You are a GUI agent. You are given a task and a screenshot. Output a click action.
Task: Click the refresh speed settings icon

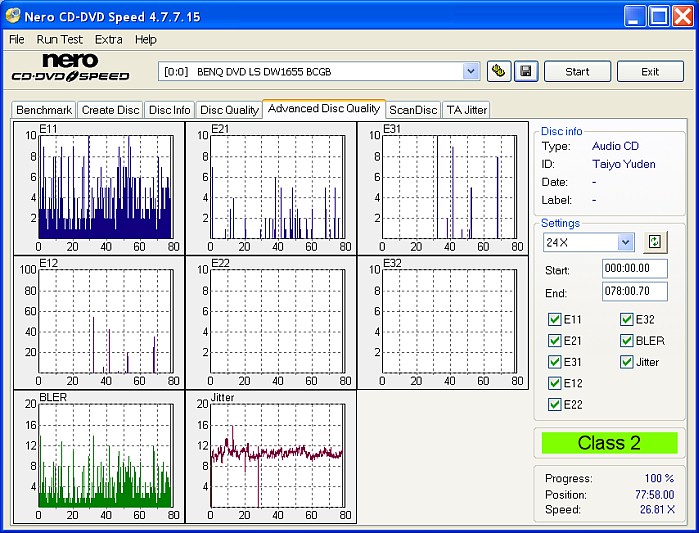tap(654, 242)
